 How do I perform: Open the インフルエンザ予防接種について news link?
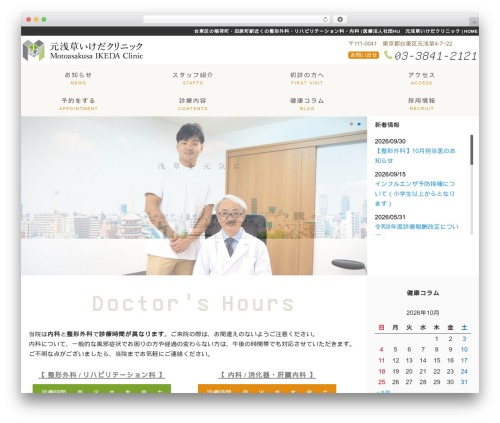click(x=415, y=193)
